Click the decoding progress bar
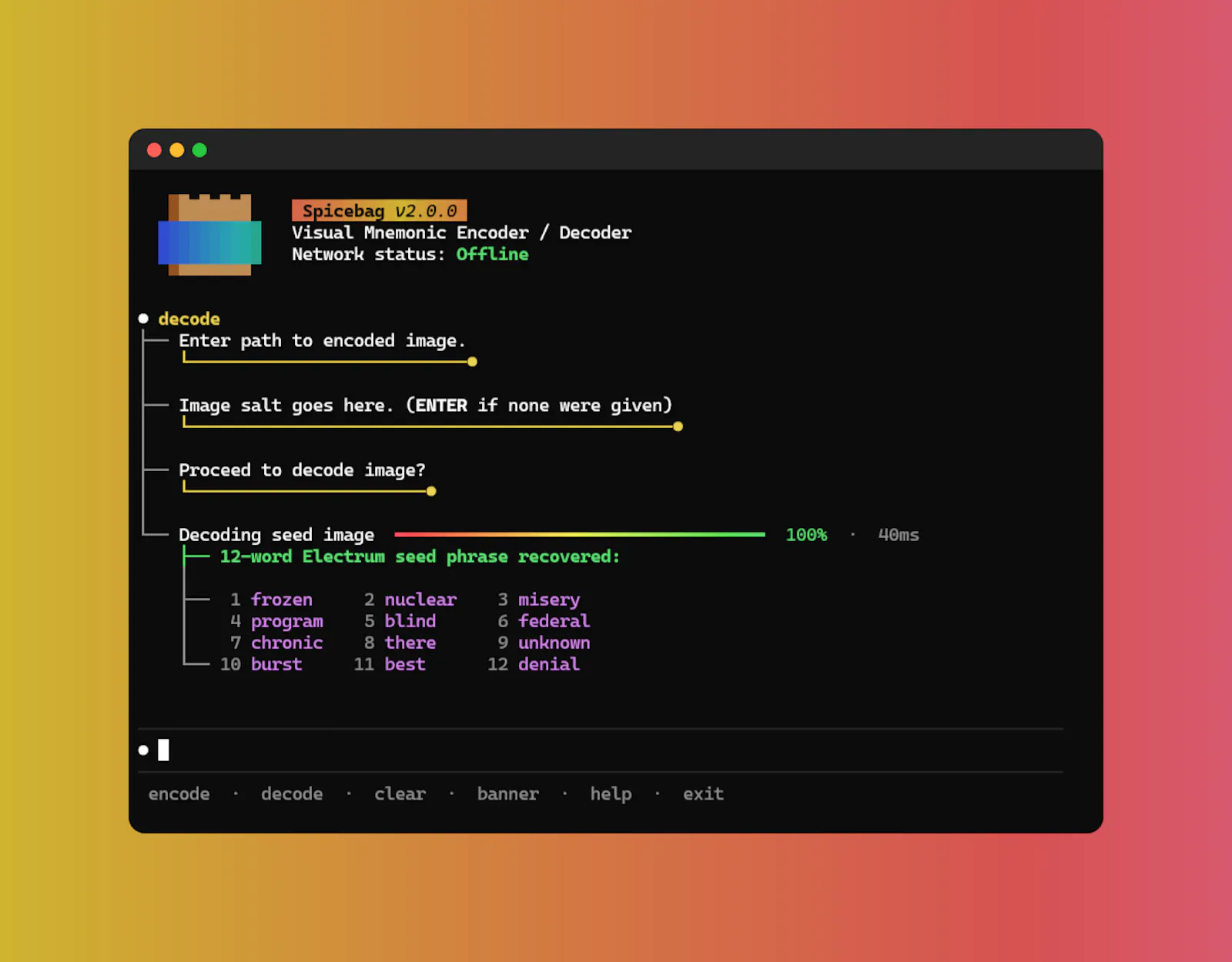This screenshot has height=962, width=1232. (580, 534)
